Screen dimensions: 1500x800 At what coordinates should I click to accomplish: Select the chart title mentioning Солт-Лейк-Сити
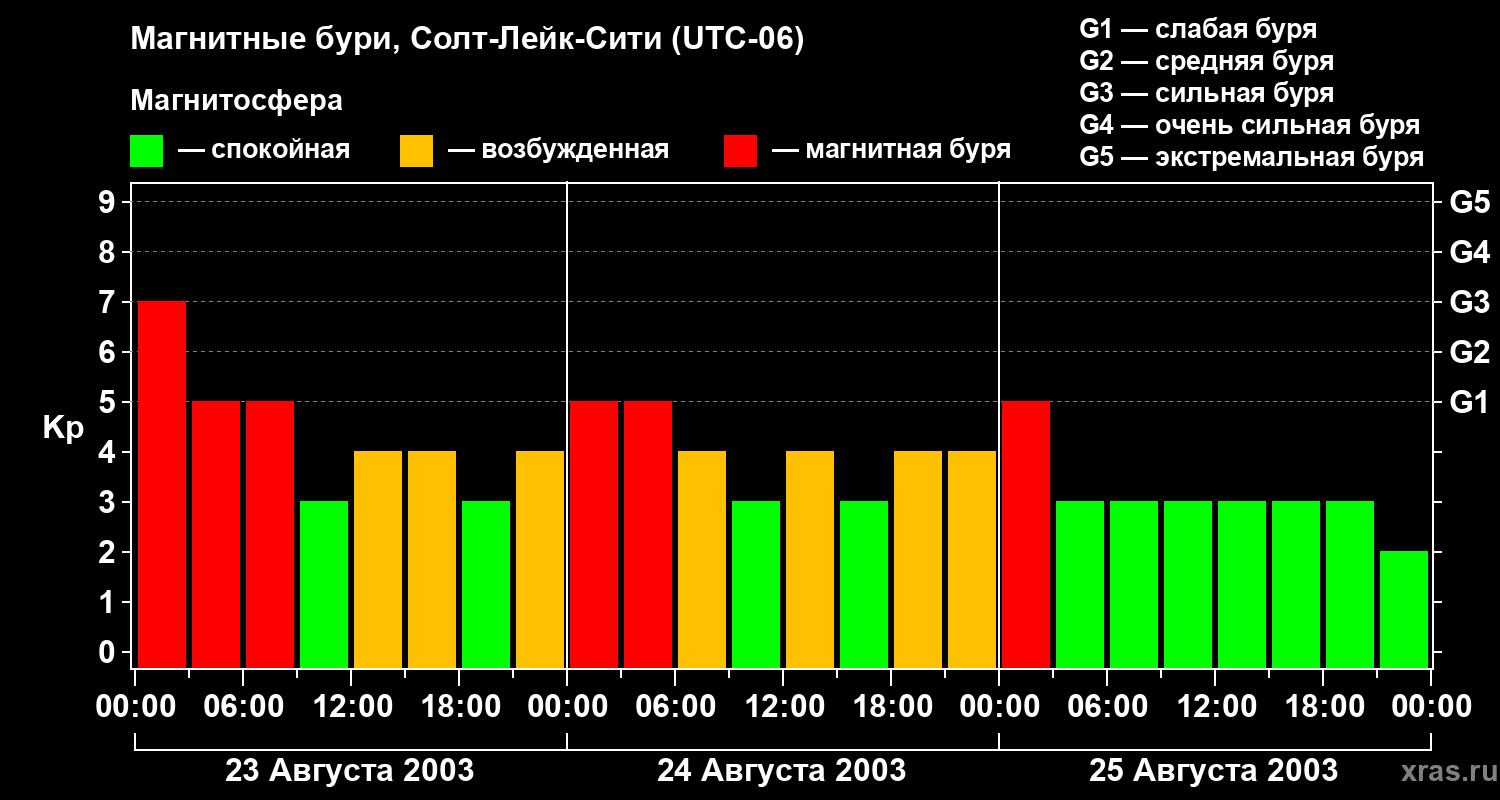467,40
